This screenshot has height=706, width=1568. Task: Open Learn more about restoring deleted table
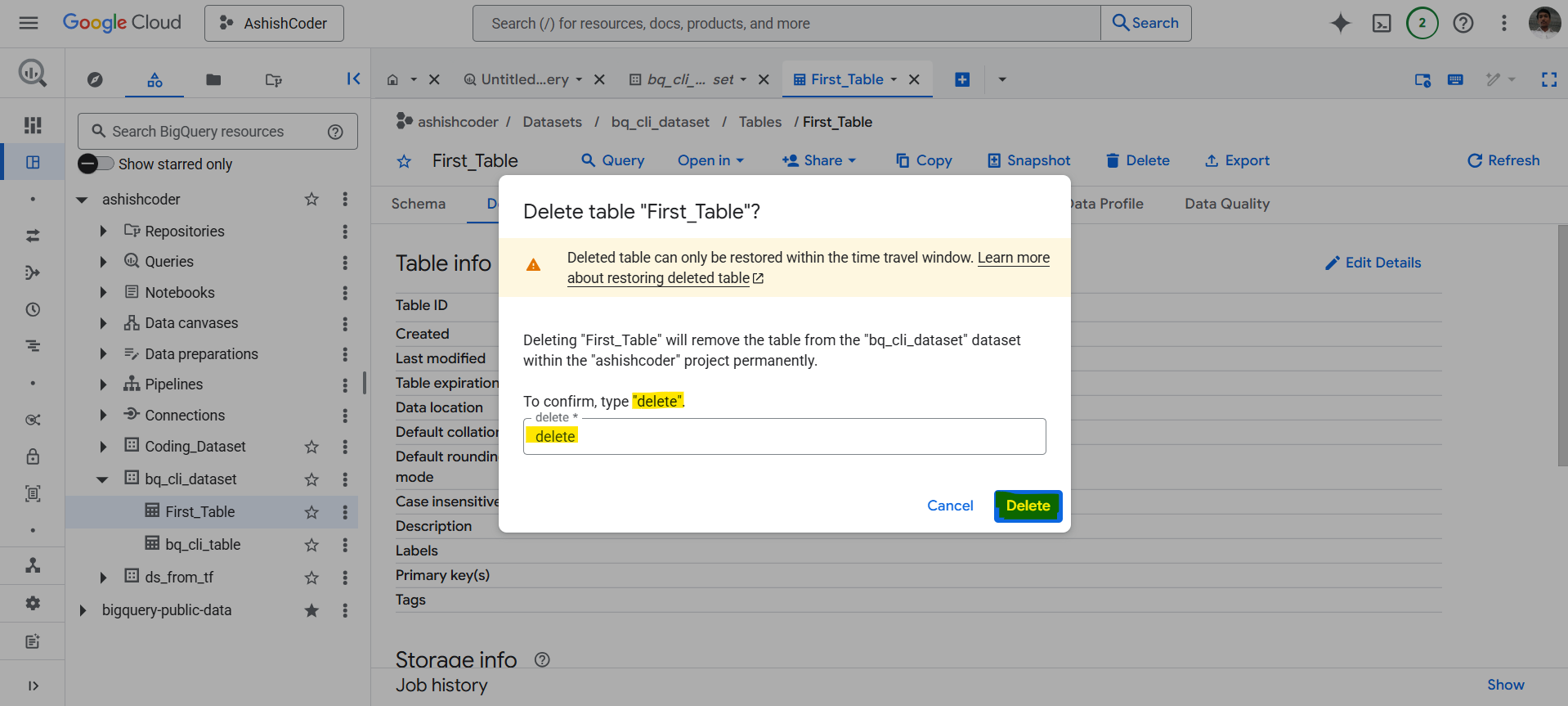808,268
